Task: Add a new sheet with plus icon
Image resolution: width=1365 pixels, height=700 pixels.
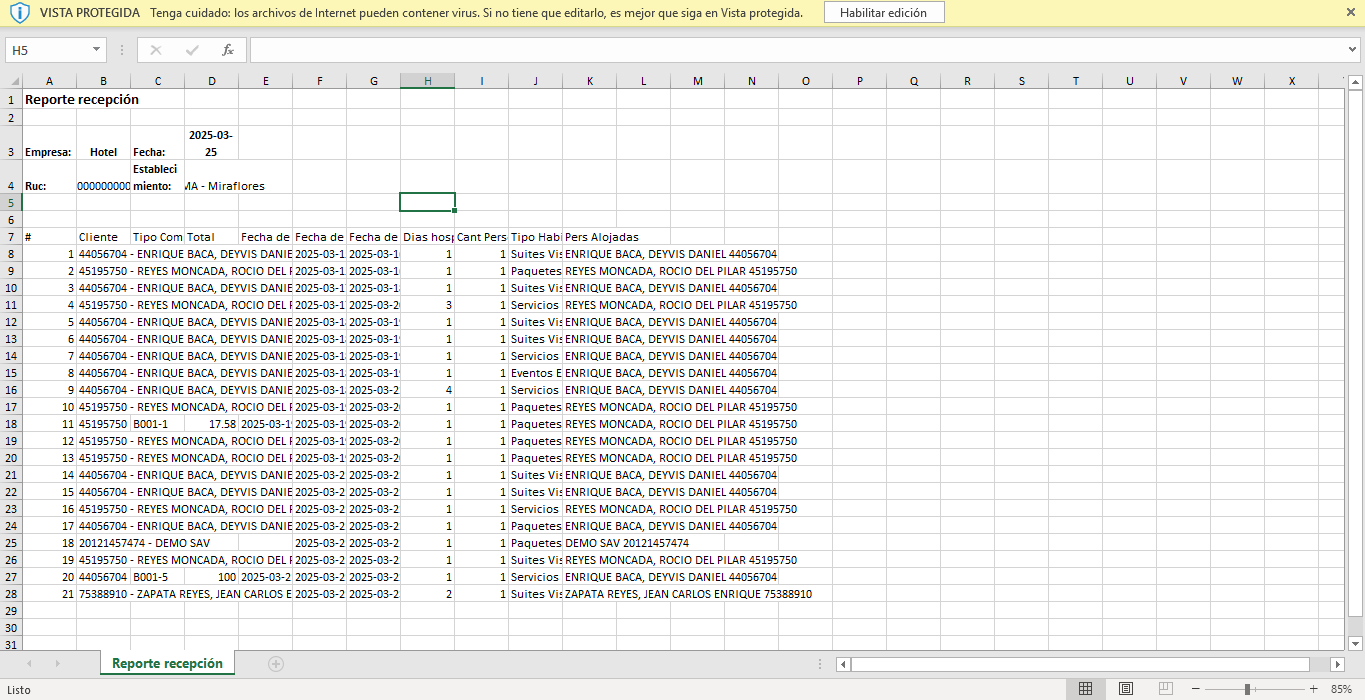Action: [276, 664]
